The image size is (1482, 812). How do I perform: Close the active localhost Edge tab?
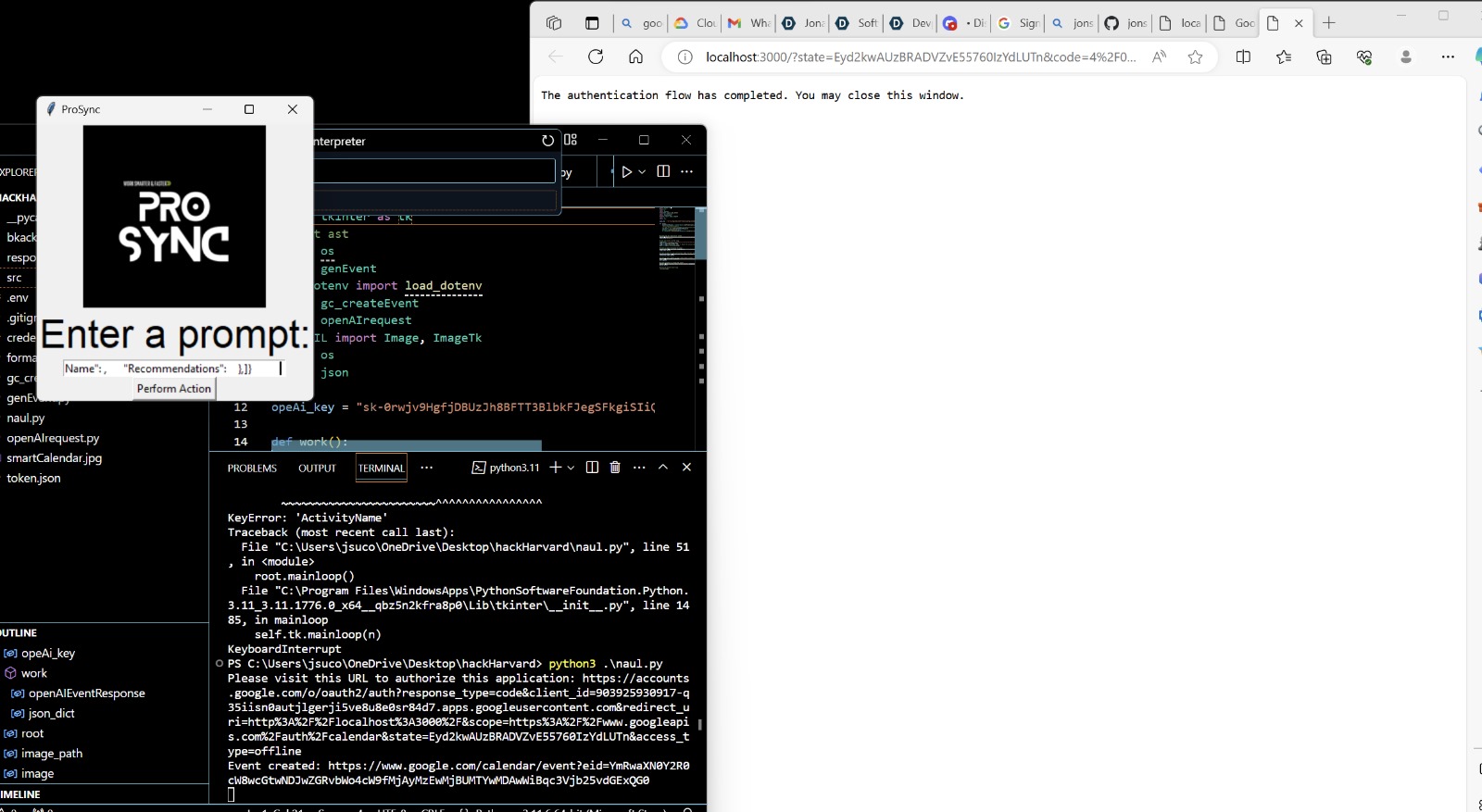tap(1299, 23)
